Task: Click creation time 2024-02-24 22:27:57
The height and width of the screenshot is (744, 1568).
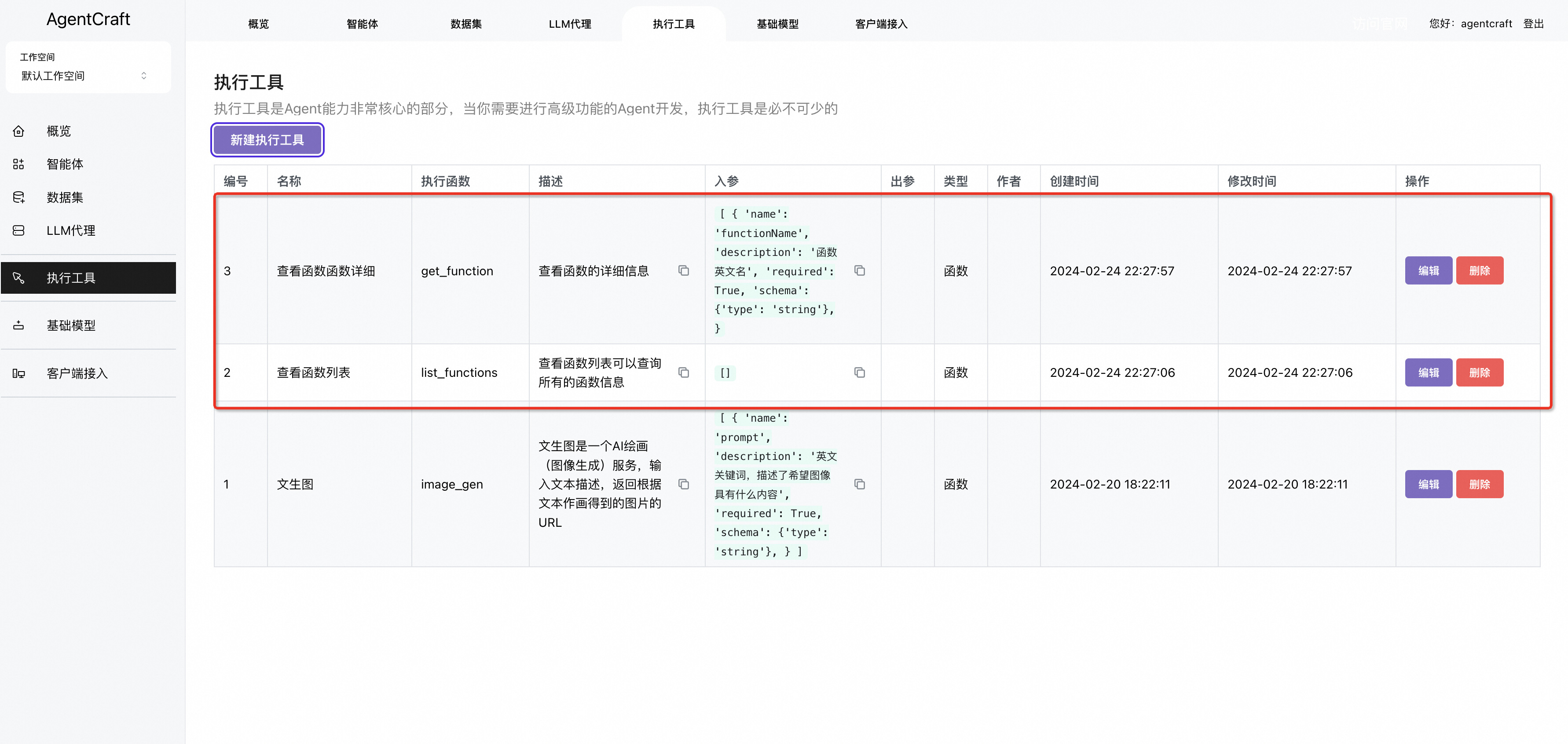Action: tap(1111, 271)
